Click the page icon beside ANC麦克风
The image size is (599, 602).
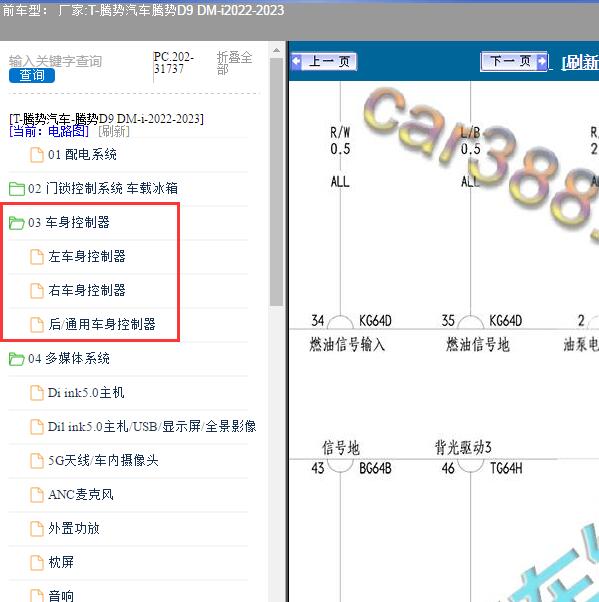[x=37, y=495]
